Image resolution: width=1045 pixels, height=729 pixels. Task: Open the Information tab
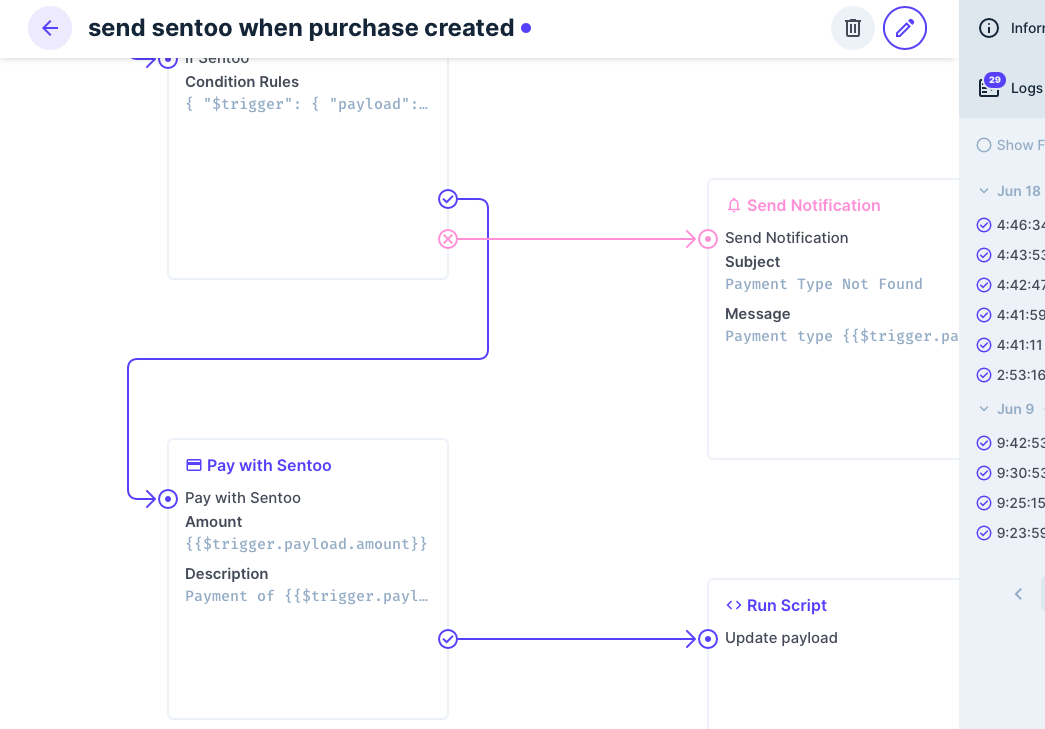tap(1012, 28)
